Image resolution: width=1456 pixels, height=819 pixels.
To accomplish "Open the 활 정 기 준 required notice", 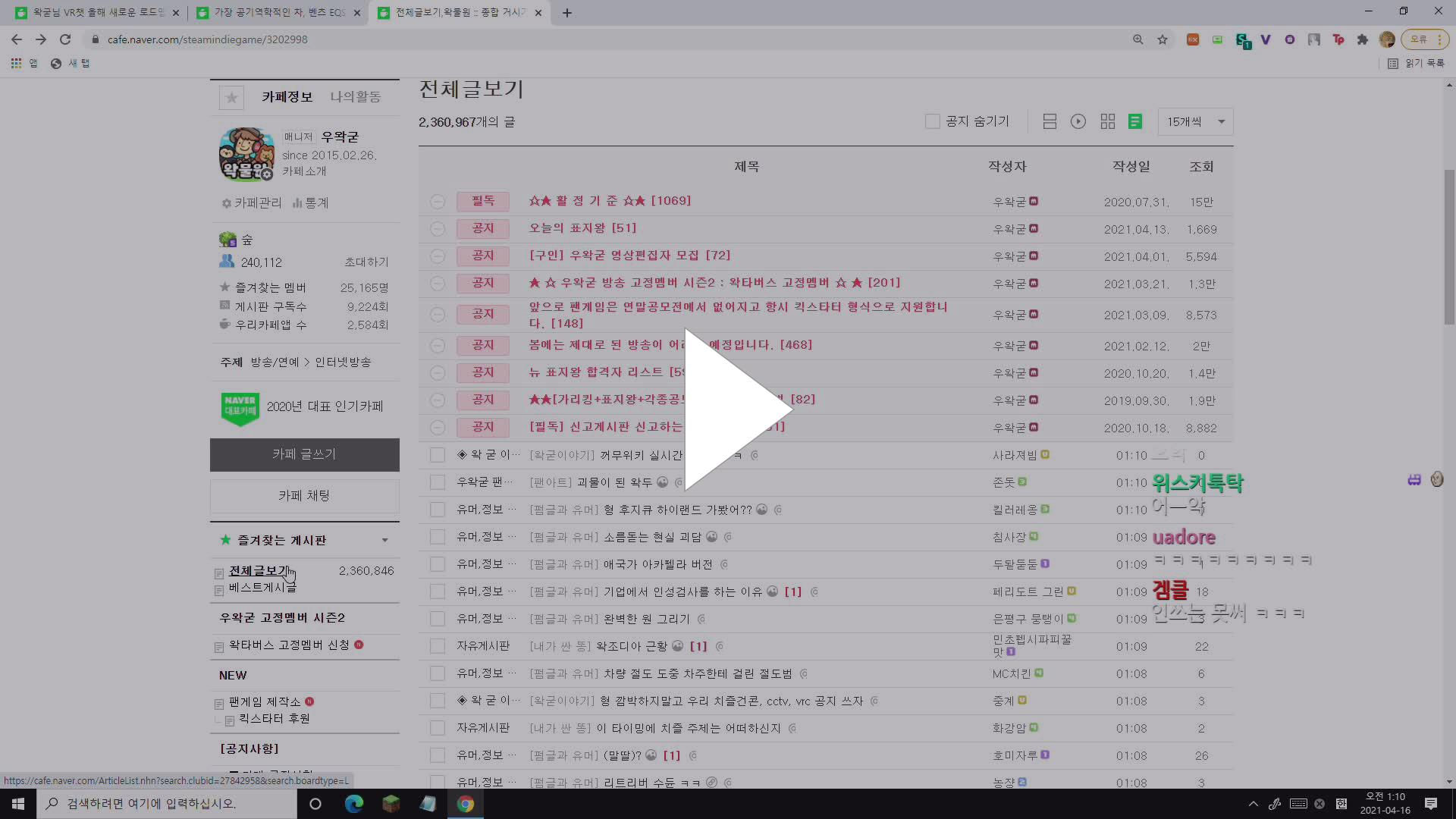I will tap(610, 201).
